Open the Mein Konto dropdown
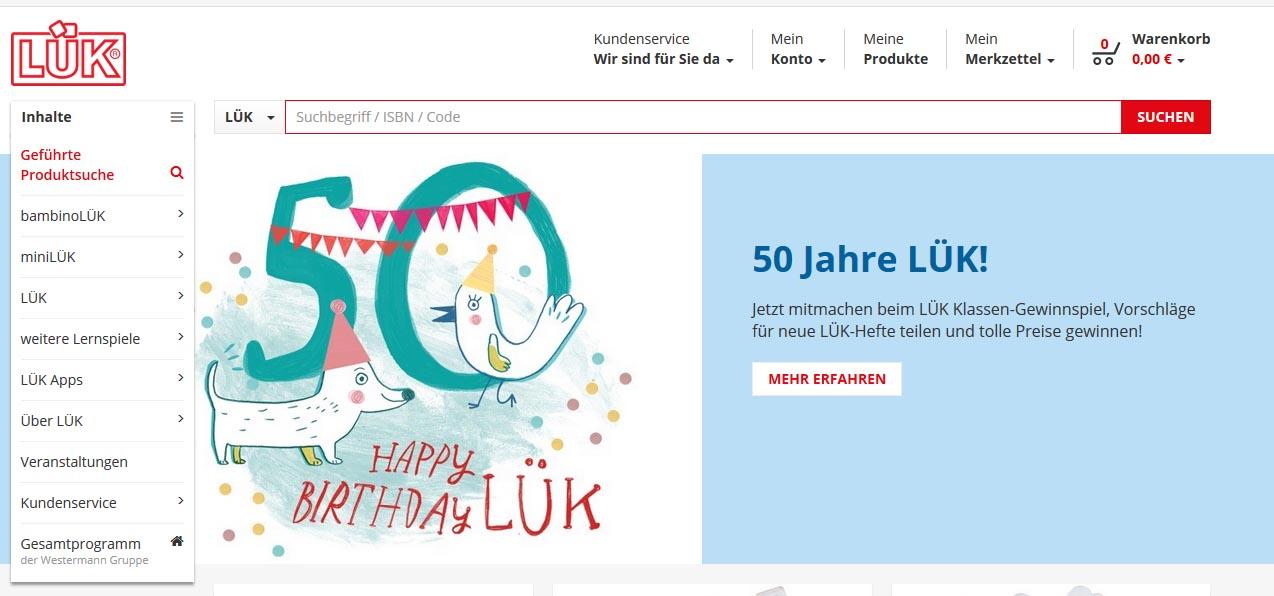This screenshot has width=1274, height=596. pyautogui.click(x=798, y=49)
